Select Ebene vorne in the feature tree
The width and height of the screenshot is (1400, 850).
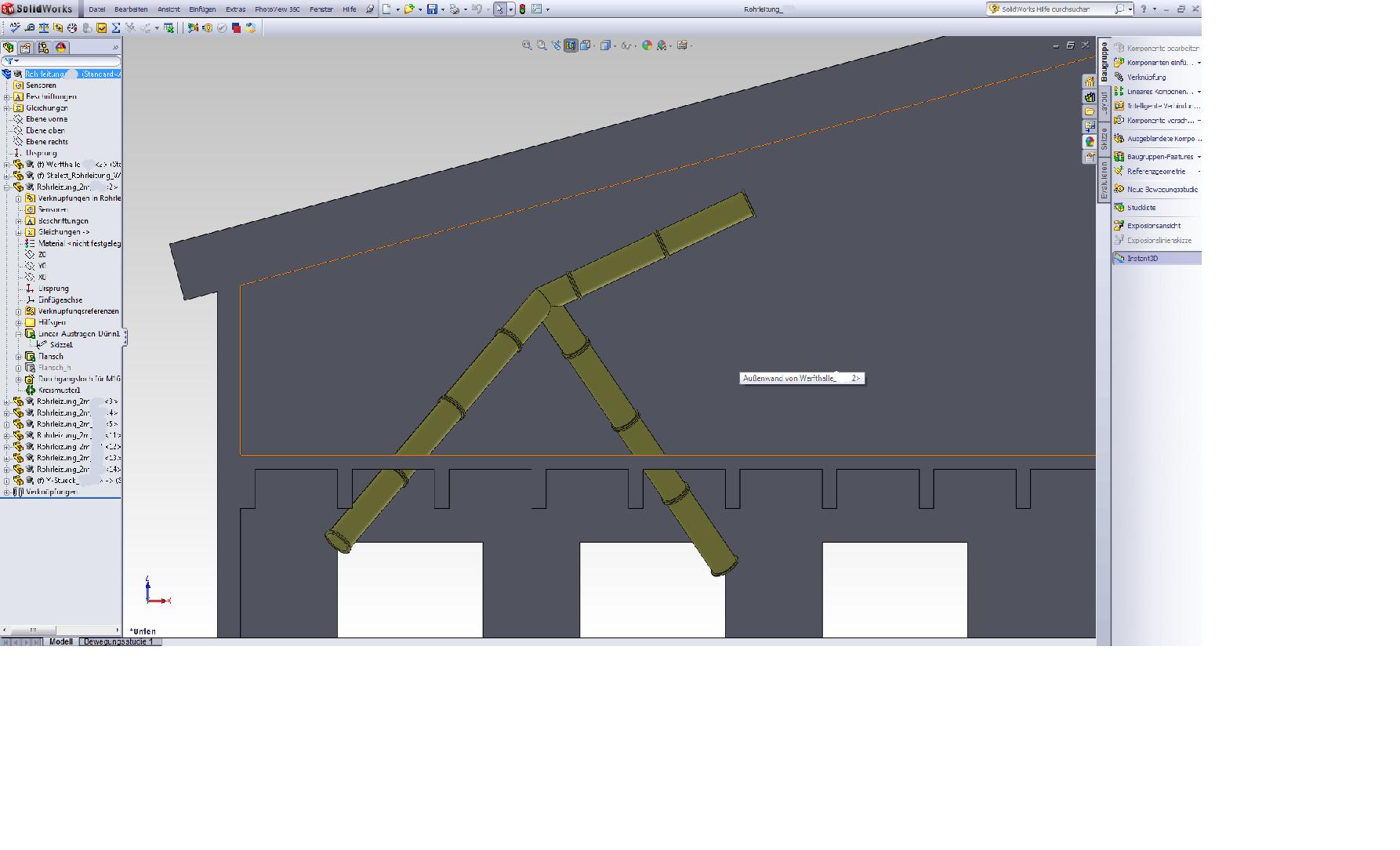[46, 119]
